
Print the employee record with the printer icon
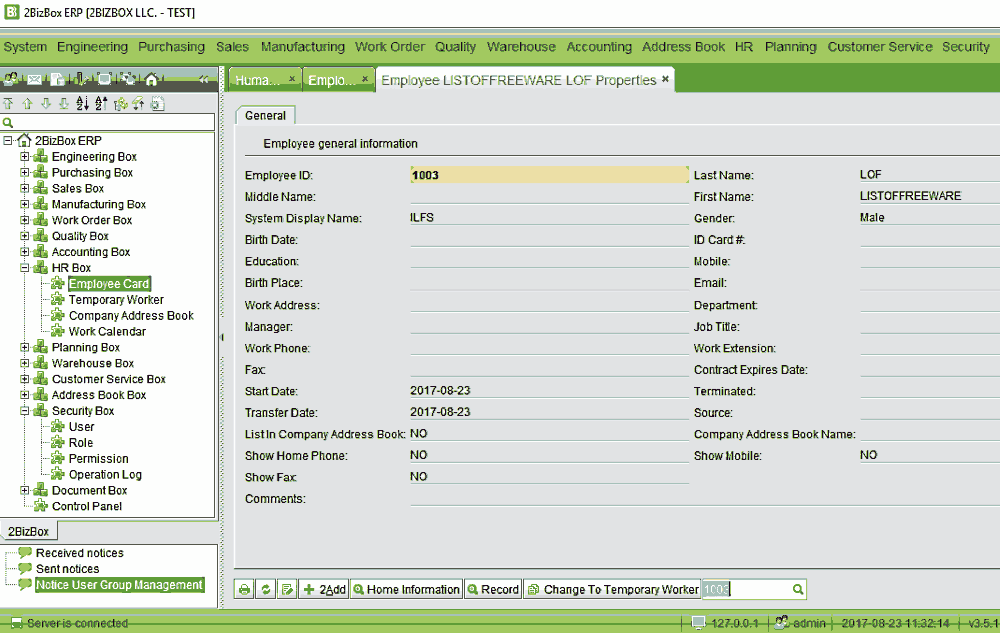point(244,590)
